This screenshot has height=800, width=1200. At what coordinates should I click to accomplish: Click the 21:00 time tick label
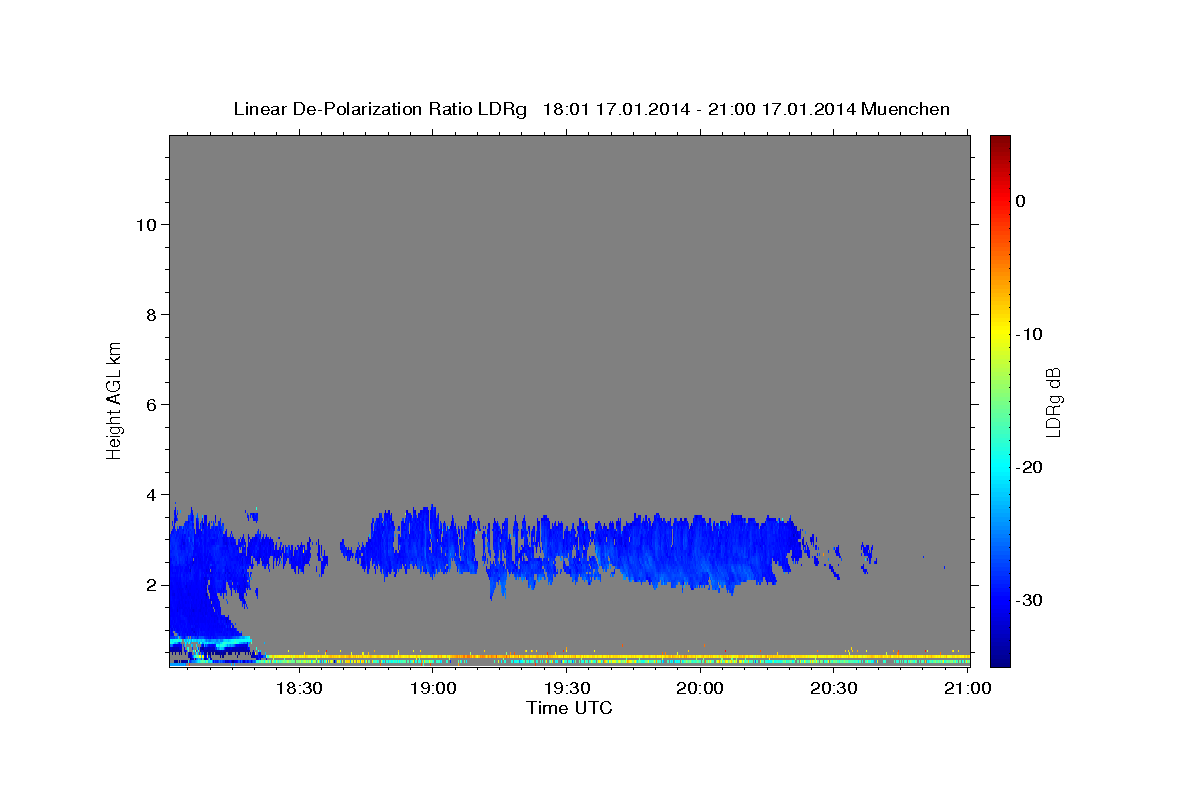[x=968, y=689]
